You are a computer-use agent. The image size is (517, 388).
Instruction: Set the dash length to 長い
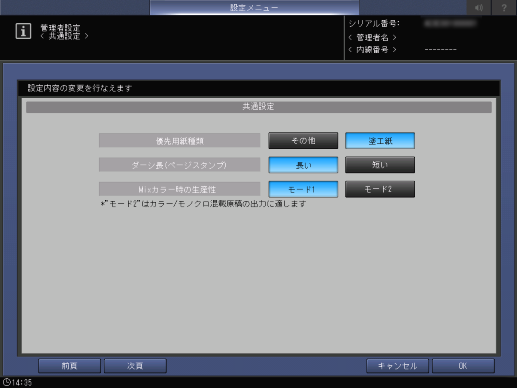(x=303, y=165)
